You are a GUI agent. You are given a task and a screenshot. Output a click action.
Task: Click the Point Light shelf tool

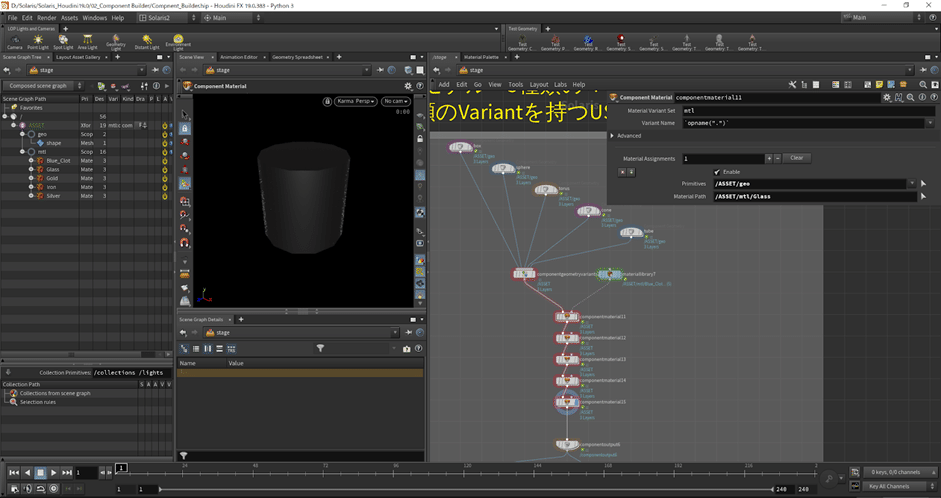coord(38,40)
